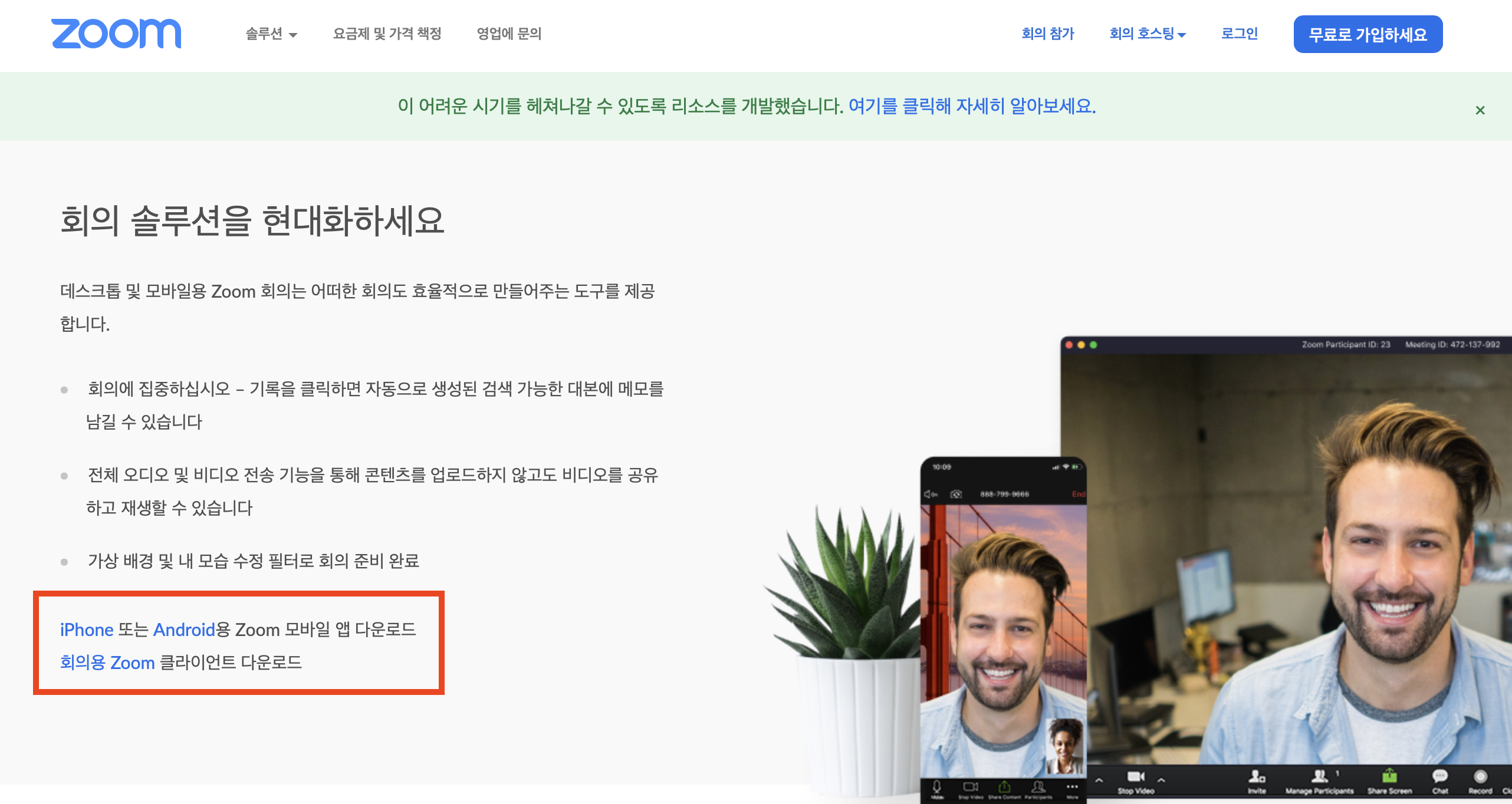Click the Zoom logo in header
Image resolution: width=1512 pixels, height=804 pixels.
116,33
